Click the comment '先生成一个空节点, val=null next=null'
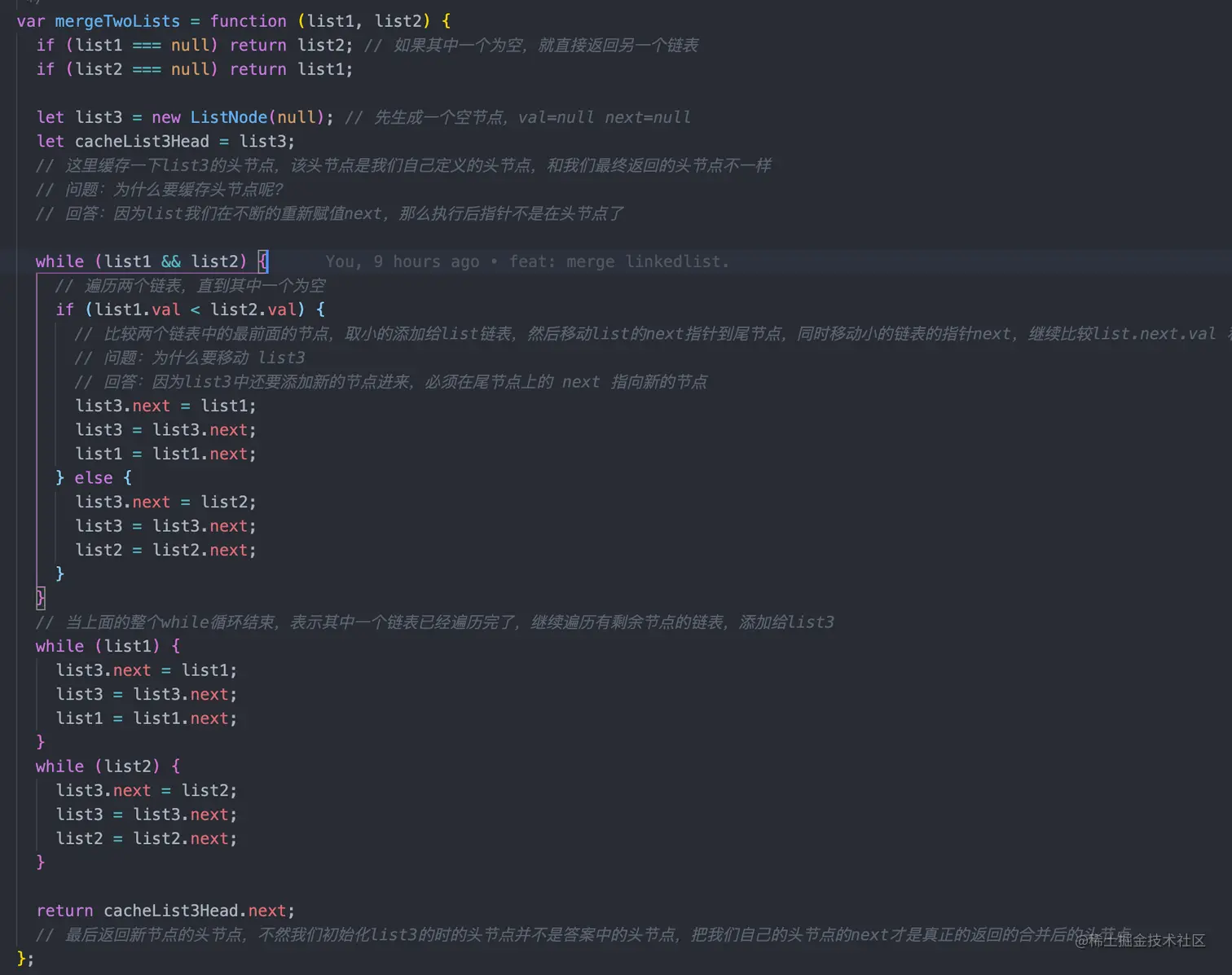Screen dimensions: 1232x975 pos(518,117)
